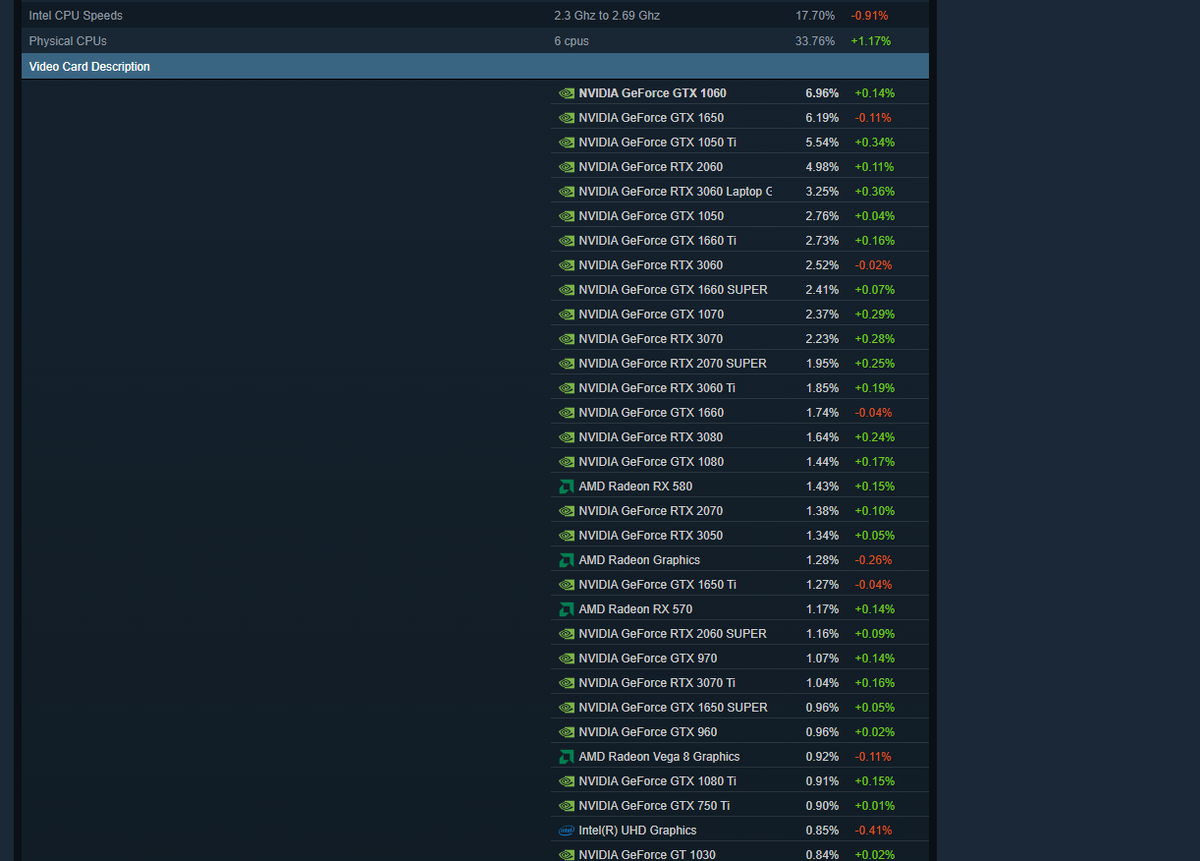Viewport: 1200px width, 861px height.
Task: Click the AMD logo beside AMD Radeon Graphics
Action: [x=566, y=560]
